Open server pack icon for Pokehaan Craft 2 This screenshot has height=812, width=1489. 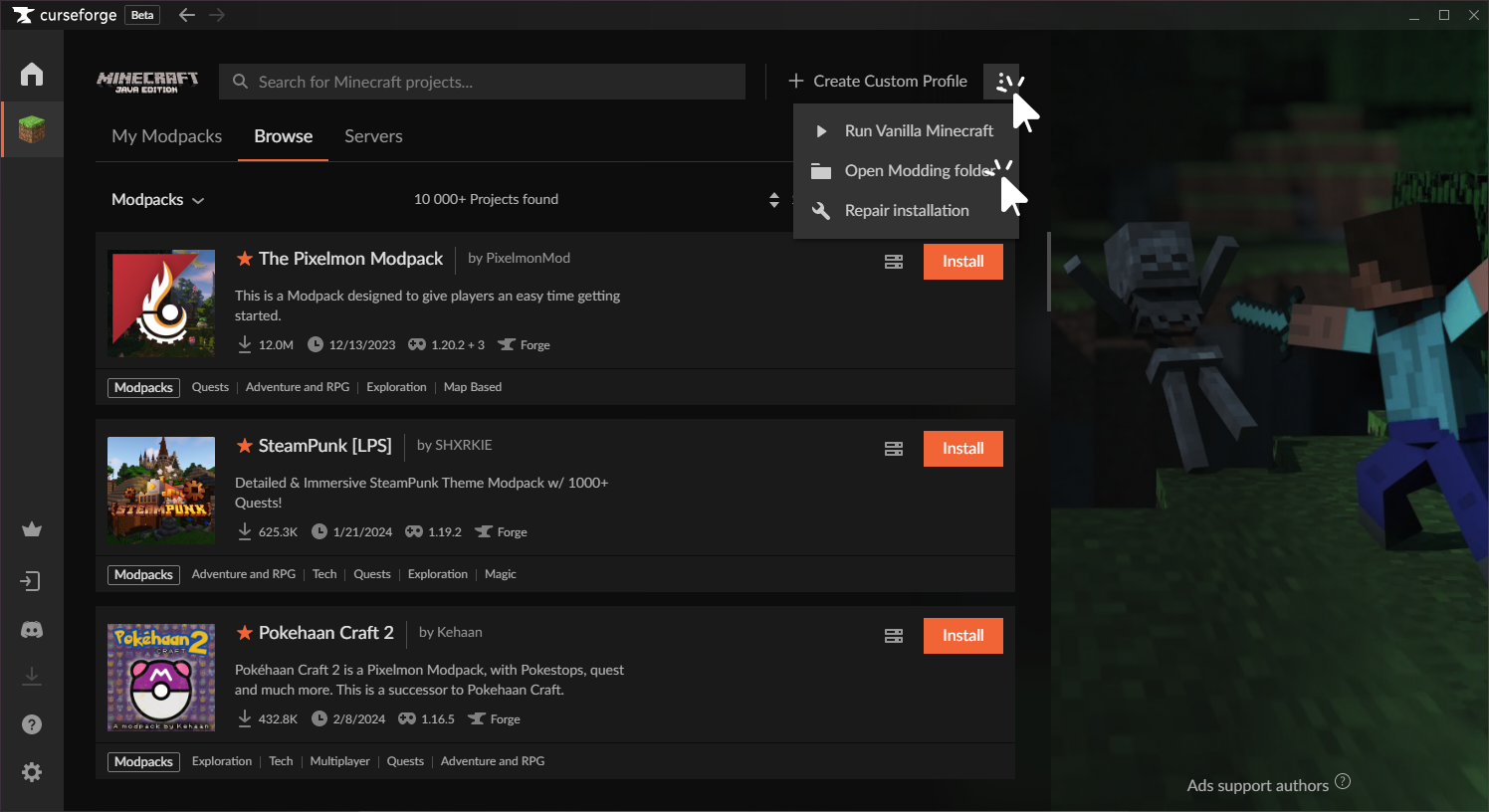click(894, 636)
